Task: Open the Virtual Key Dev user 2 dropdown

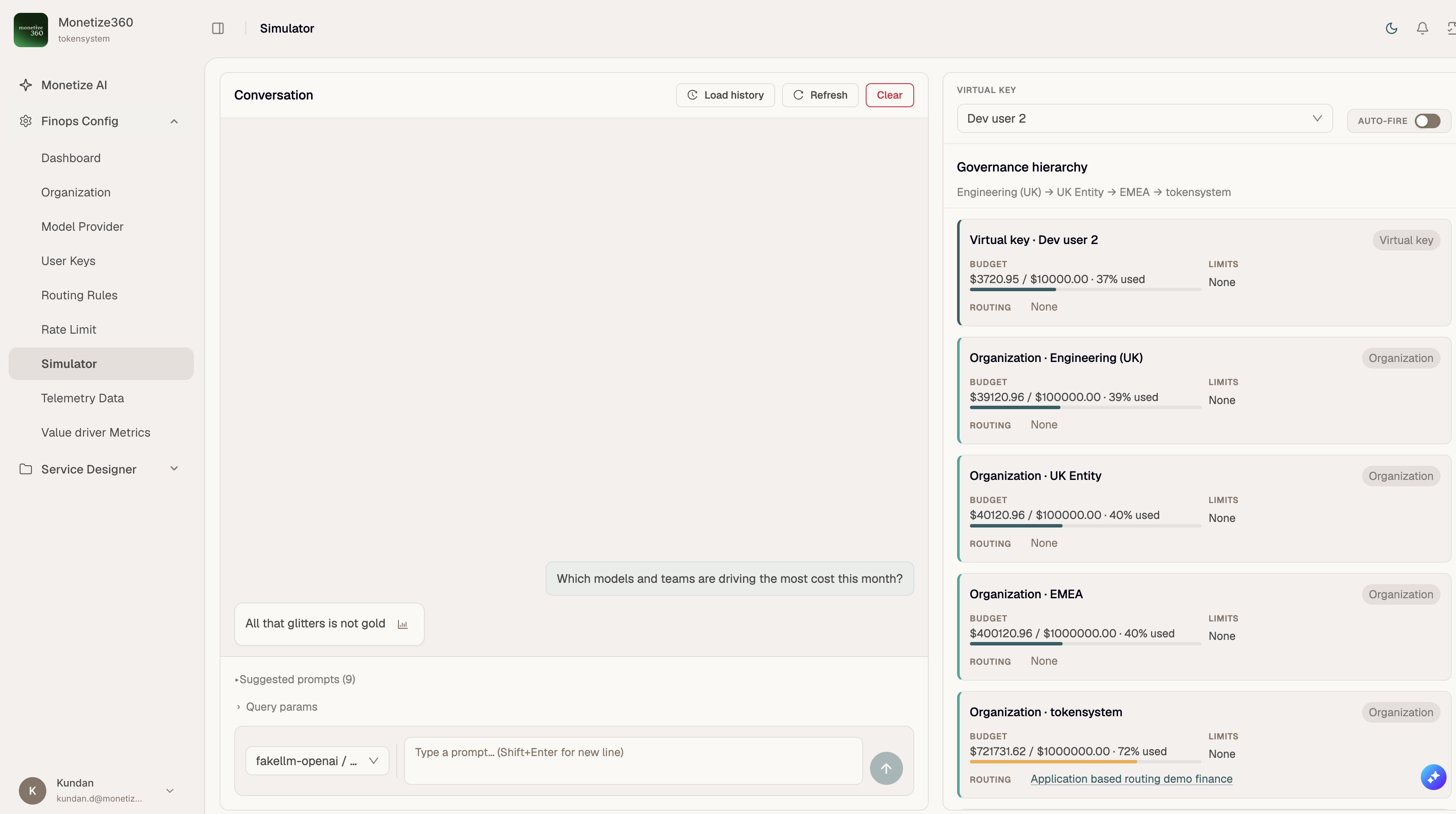Action: 1145,118
